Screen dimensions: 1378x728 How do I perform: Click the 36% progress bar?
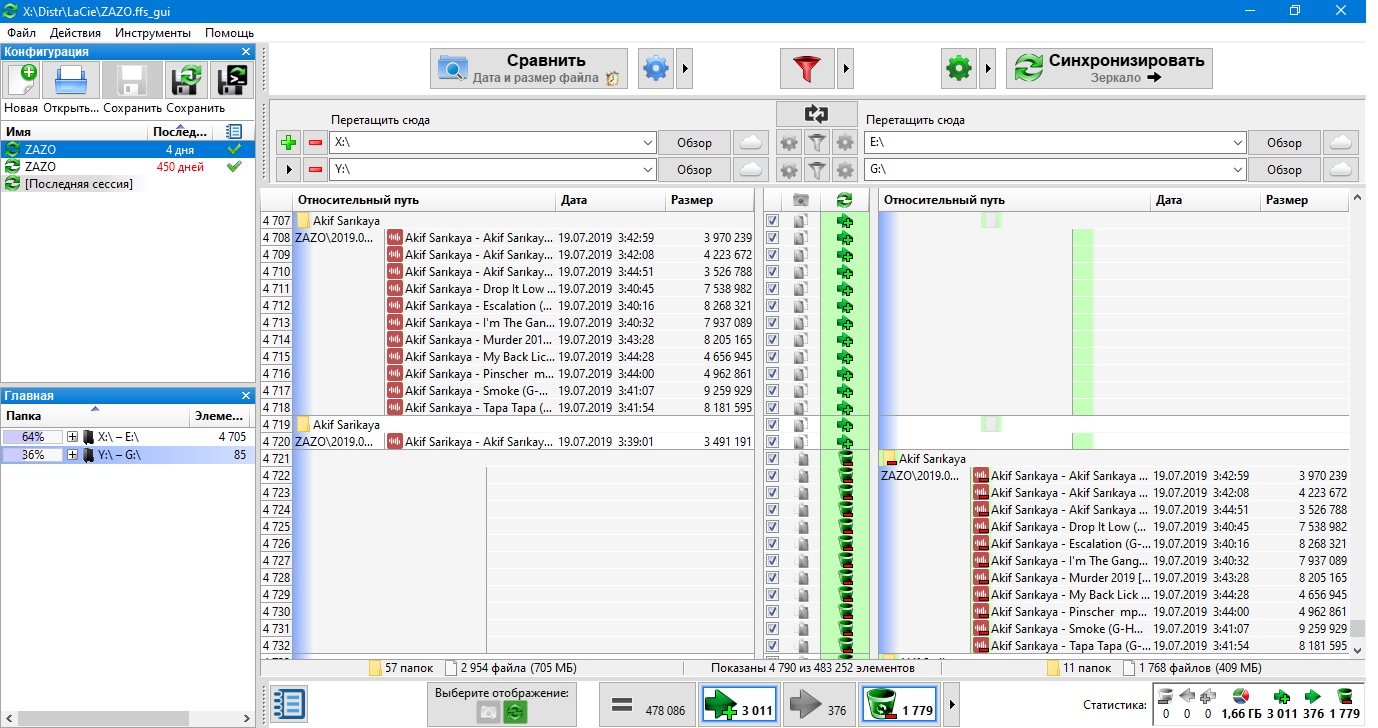(32, 455)
